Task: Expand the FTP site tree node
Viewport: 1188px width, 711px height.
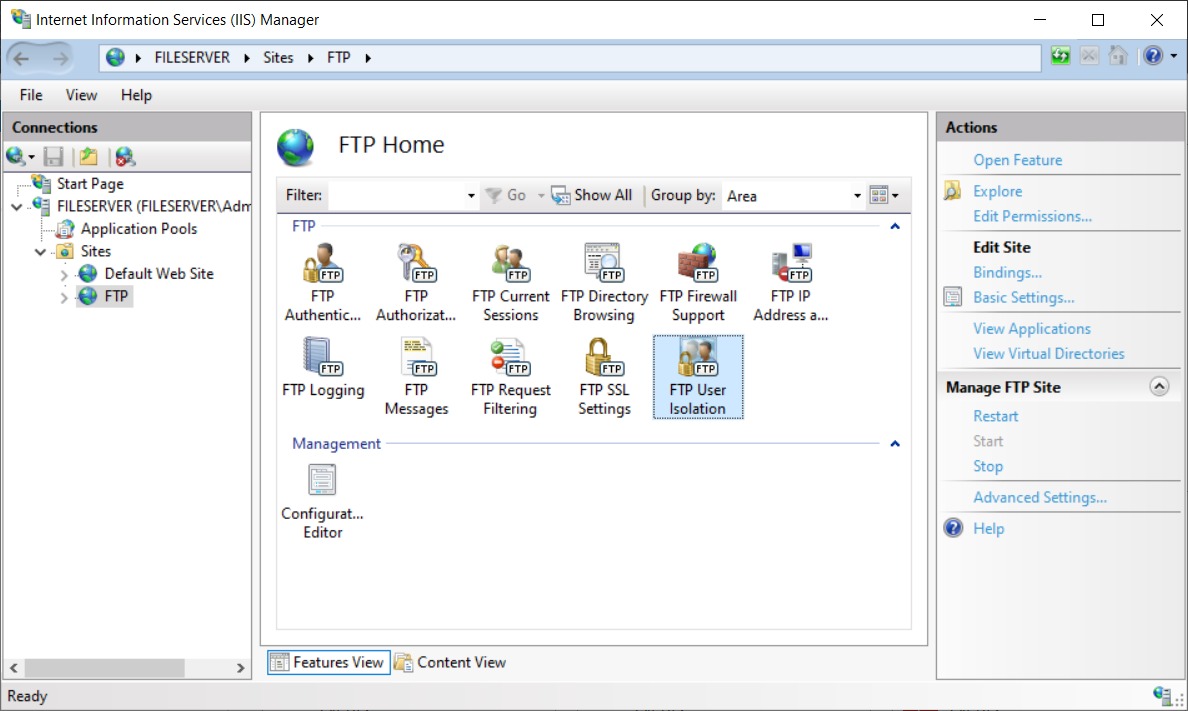Action: pos(64,297)
